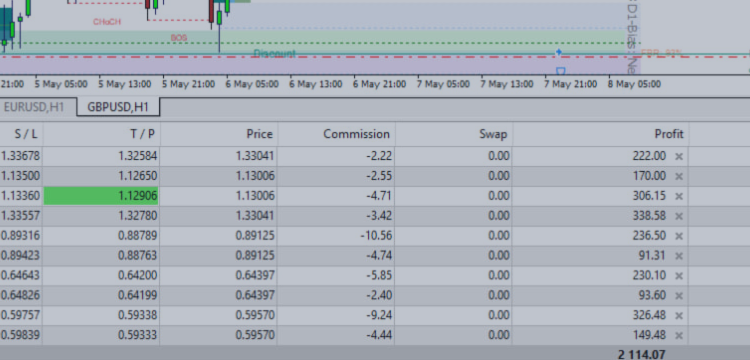Image resolution: width=750 pixels, height=360 pixels.
Task: Select the highlighted T/P cell 1.12906
Action: coord(101,196)
